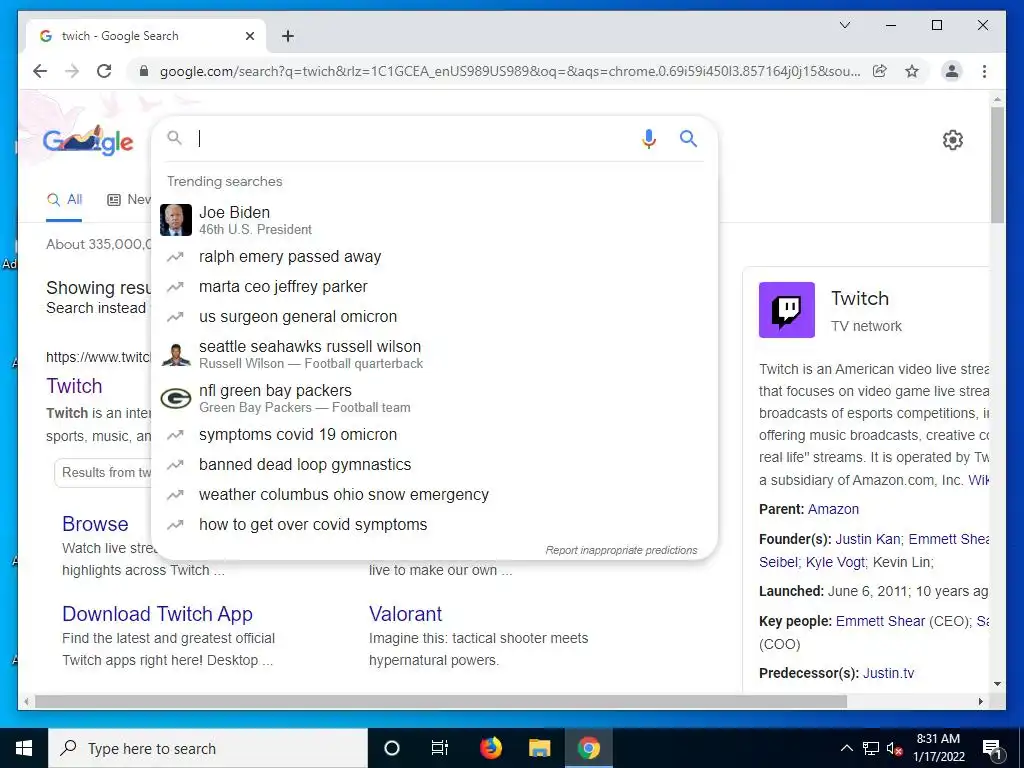
Task: Click Report inappropriate predictions
Action: click(x=621, y=550)
